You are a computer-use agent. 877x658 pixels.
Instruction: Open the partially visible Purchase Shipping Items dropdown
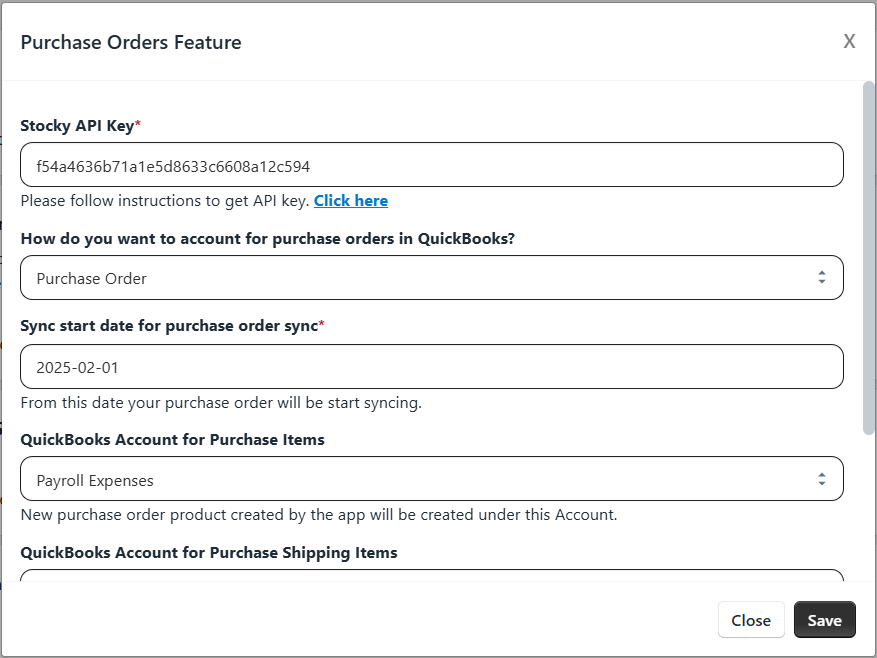click(x=432, y=575)
